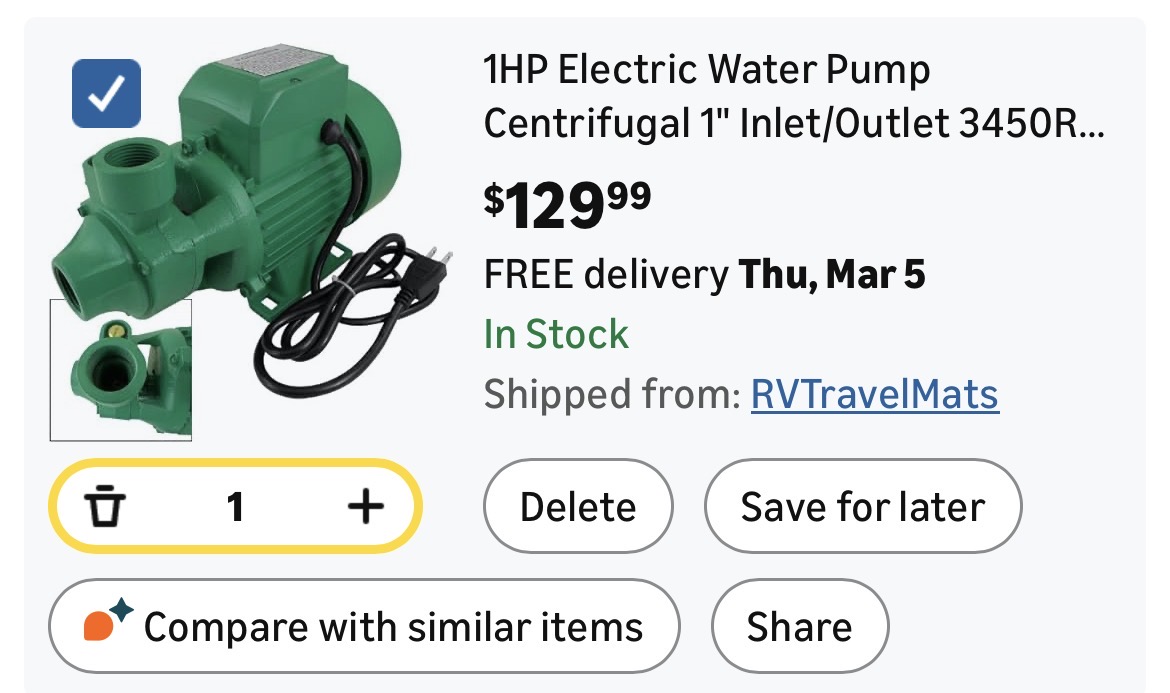
Task: Click the green In Stock status
Action: coord(556,334)
